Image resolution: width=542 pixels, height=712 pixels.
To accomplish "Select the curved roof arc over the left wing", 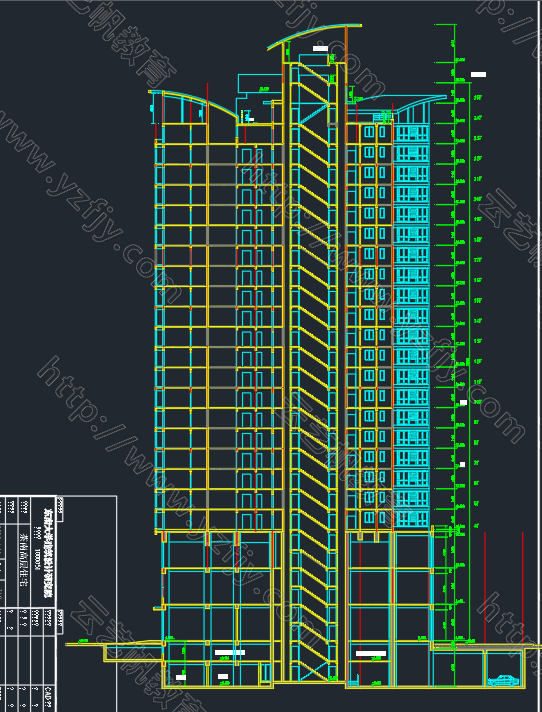I will click(x=193, y=103).
